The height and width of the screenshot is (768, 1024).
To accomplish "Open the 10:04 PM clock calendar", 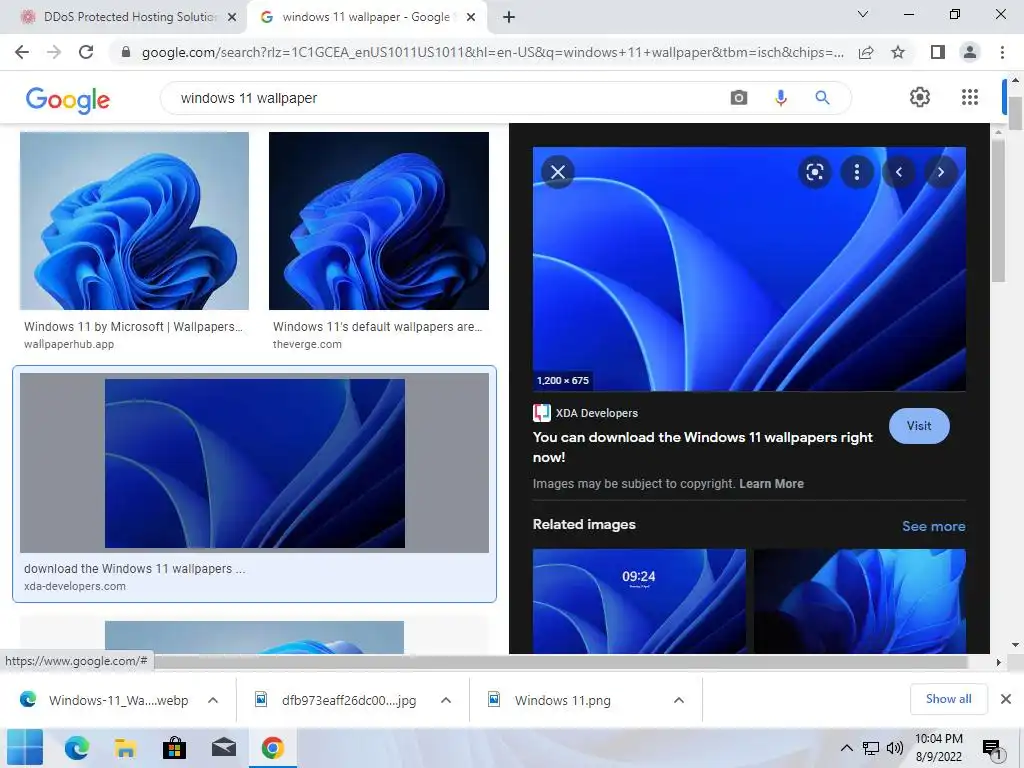I will (938, 748).
